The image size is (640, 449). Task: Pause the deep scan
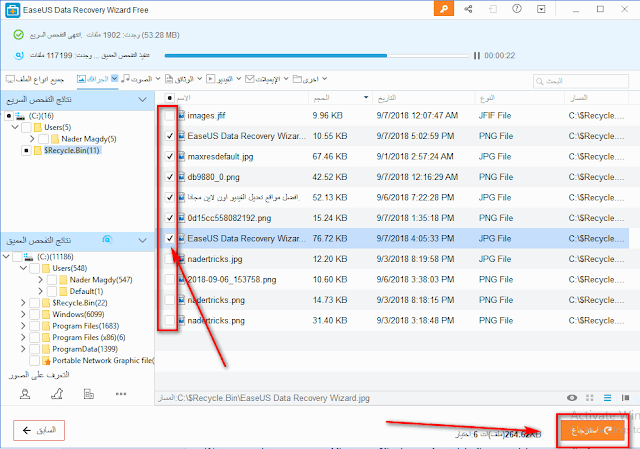coord(476,56)
